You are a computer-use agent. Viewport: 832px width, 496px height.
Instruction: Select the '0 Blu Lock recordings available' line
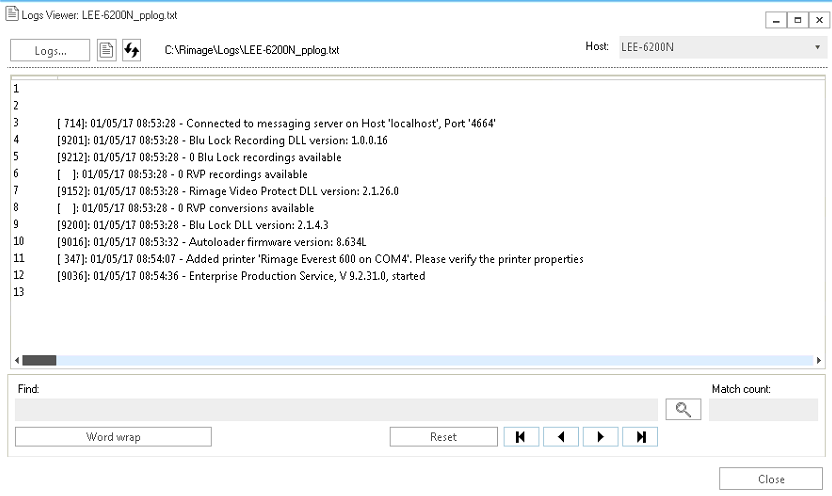[x=199, y=158]
